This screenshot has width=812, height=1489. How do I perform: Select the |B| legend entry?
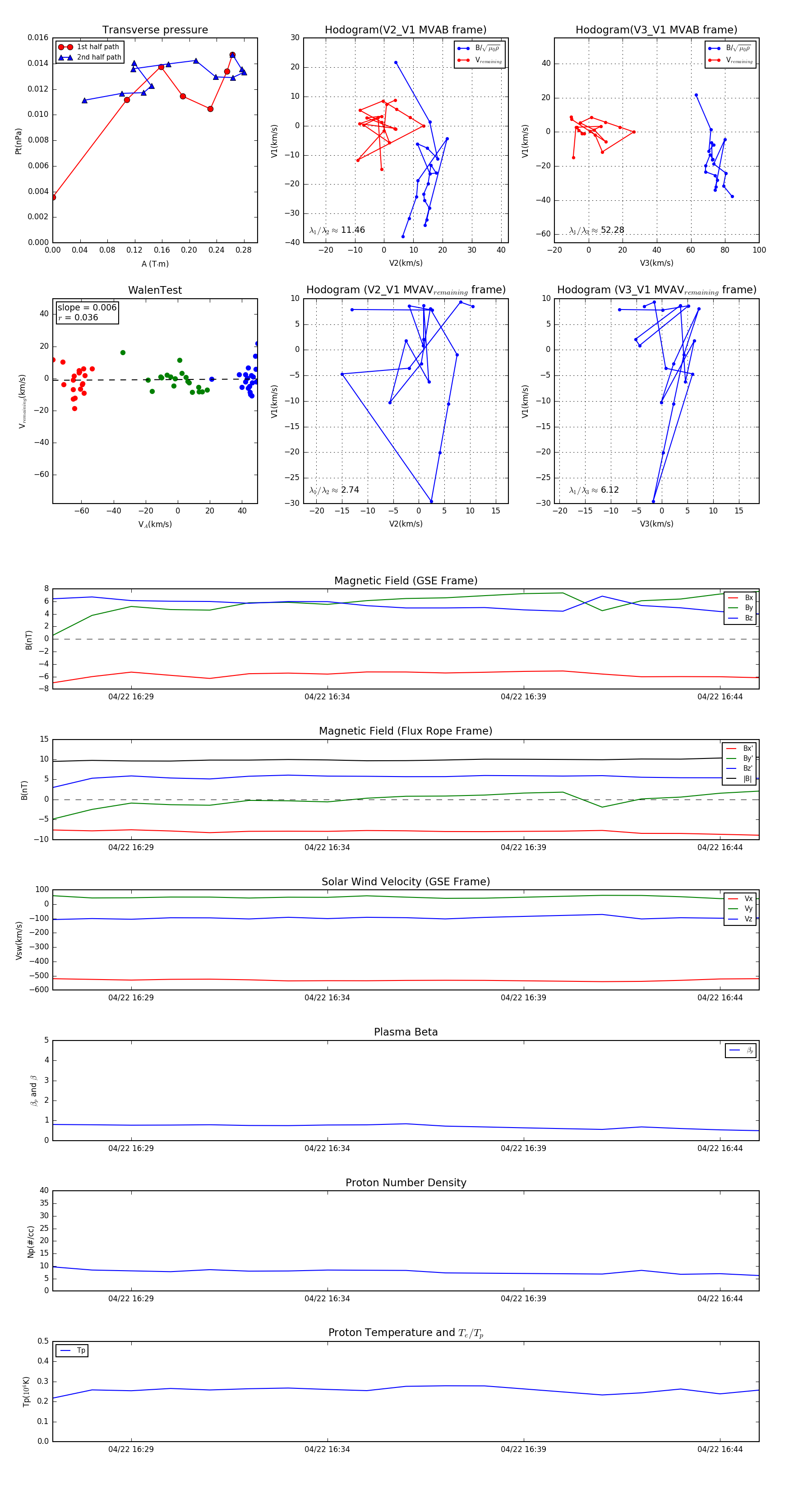[x=740, y=779]
